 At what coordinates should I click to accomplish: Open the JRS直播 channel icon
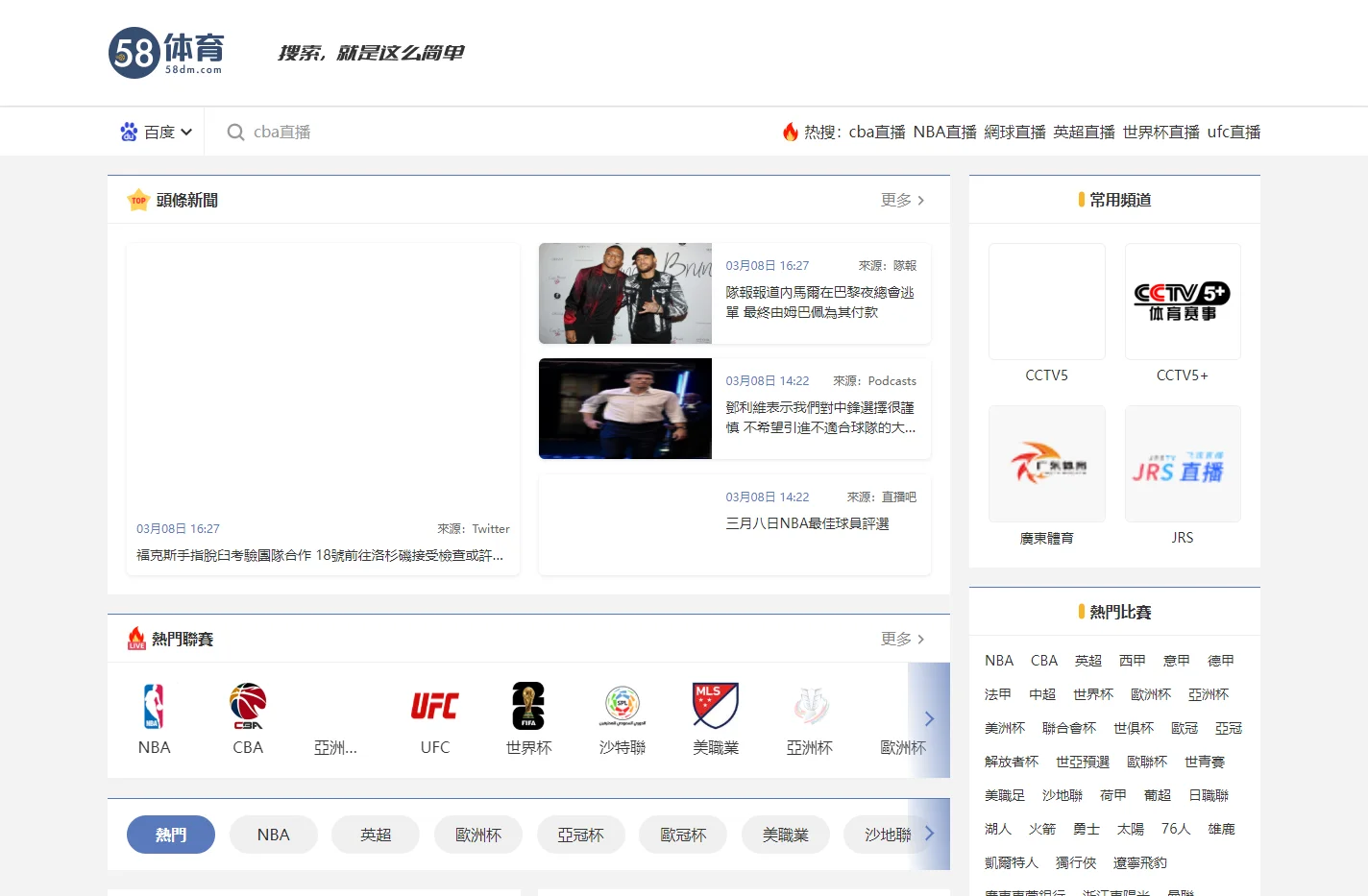click(1183, 464)
